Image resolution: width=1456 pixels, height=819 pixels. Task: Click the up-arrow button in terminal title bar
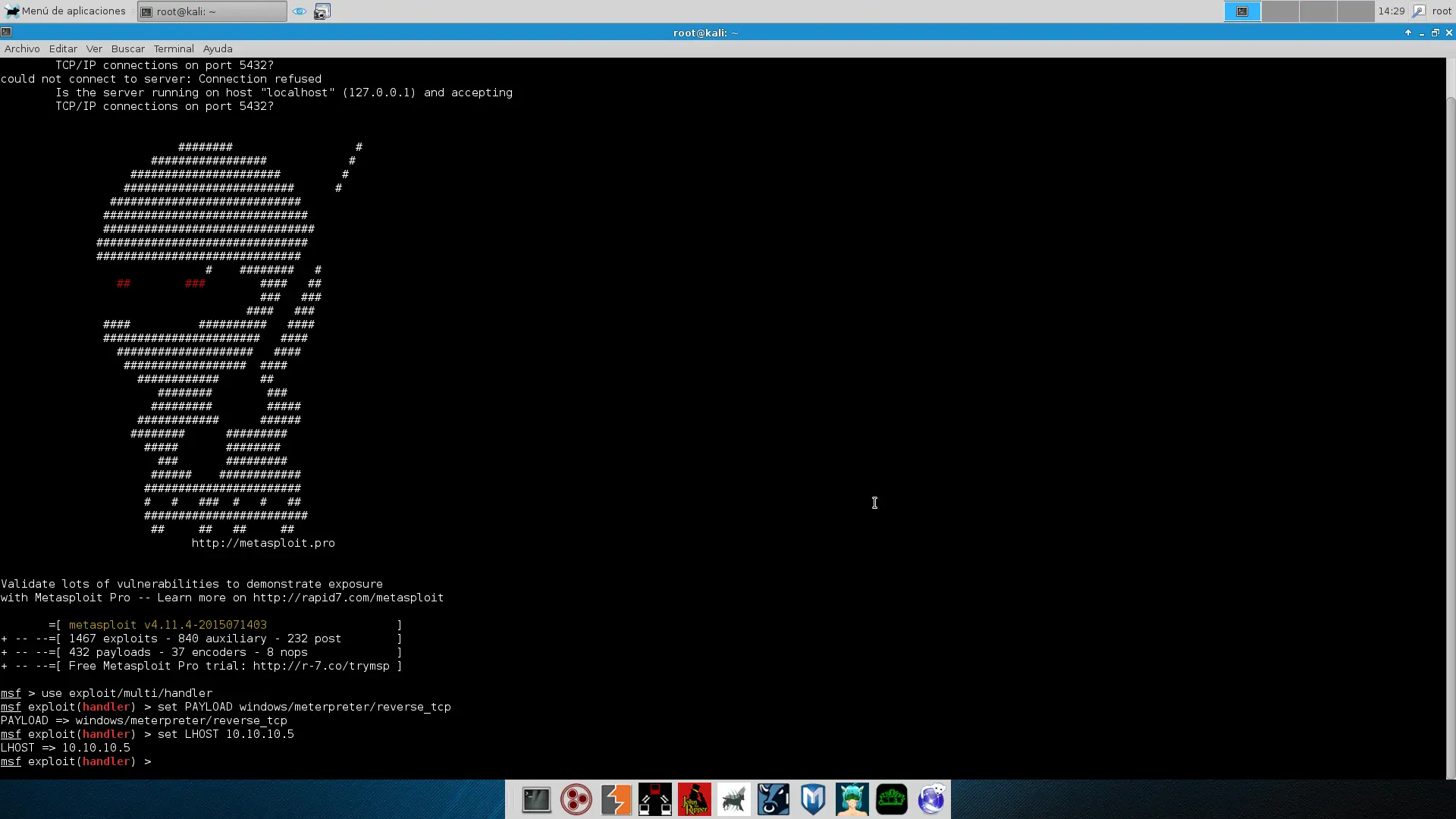point(1408,33)
